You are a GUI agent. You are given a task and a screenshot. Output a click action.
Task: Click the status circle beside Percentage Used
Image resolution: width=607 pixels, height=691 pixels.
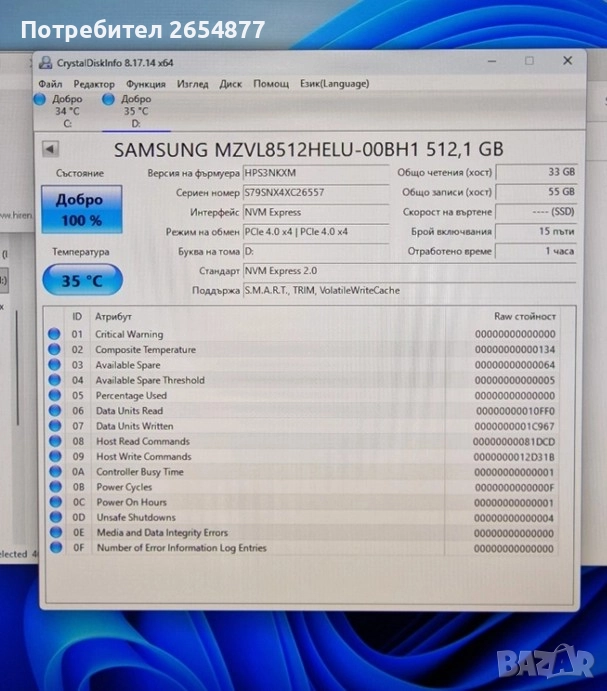[x=54, y=395]
